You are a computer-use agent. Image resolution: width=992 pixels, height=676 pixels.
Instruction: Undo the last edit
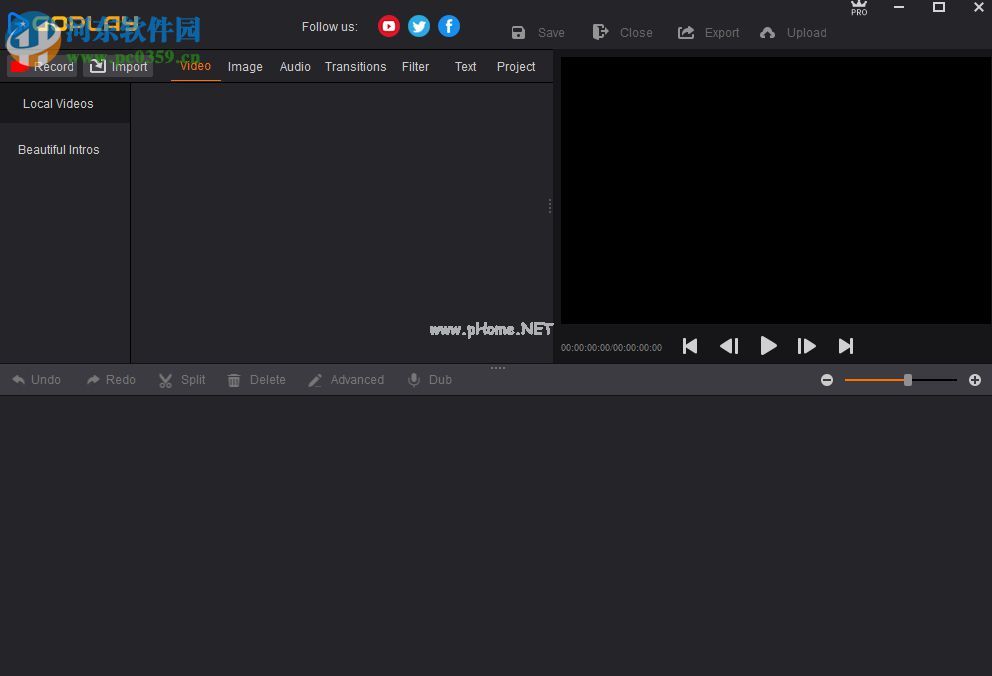point(37,379)
